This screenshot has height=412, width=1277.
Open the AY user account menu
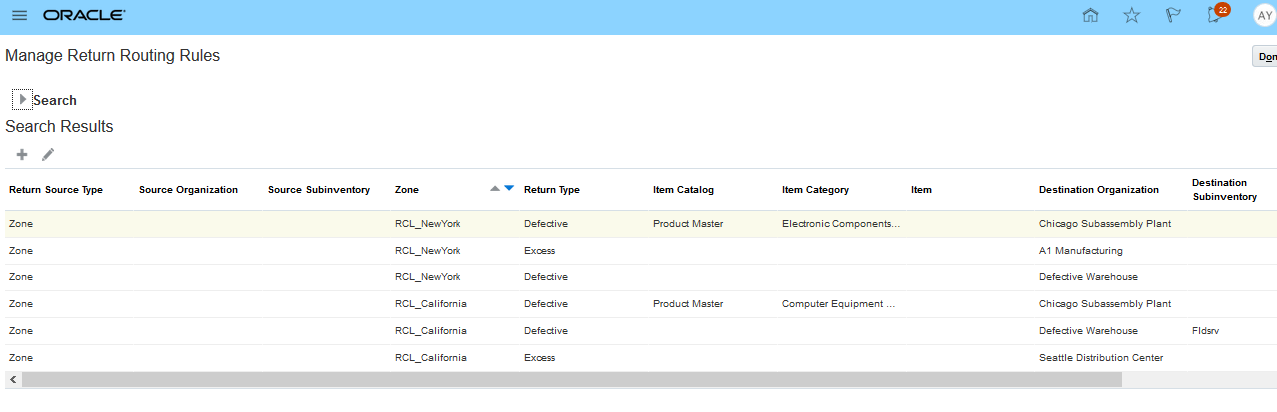pyautogui.click(x=1263, y=16)
